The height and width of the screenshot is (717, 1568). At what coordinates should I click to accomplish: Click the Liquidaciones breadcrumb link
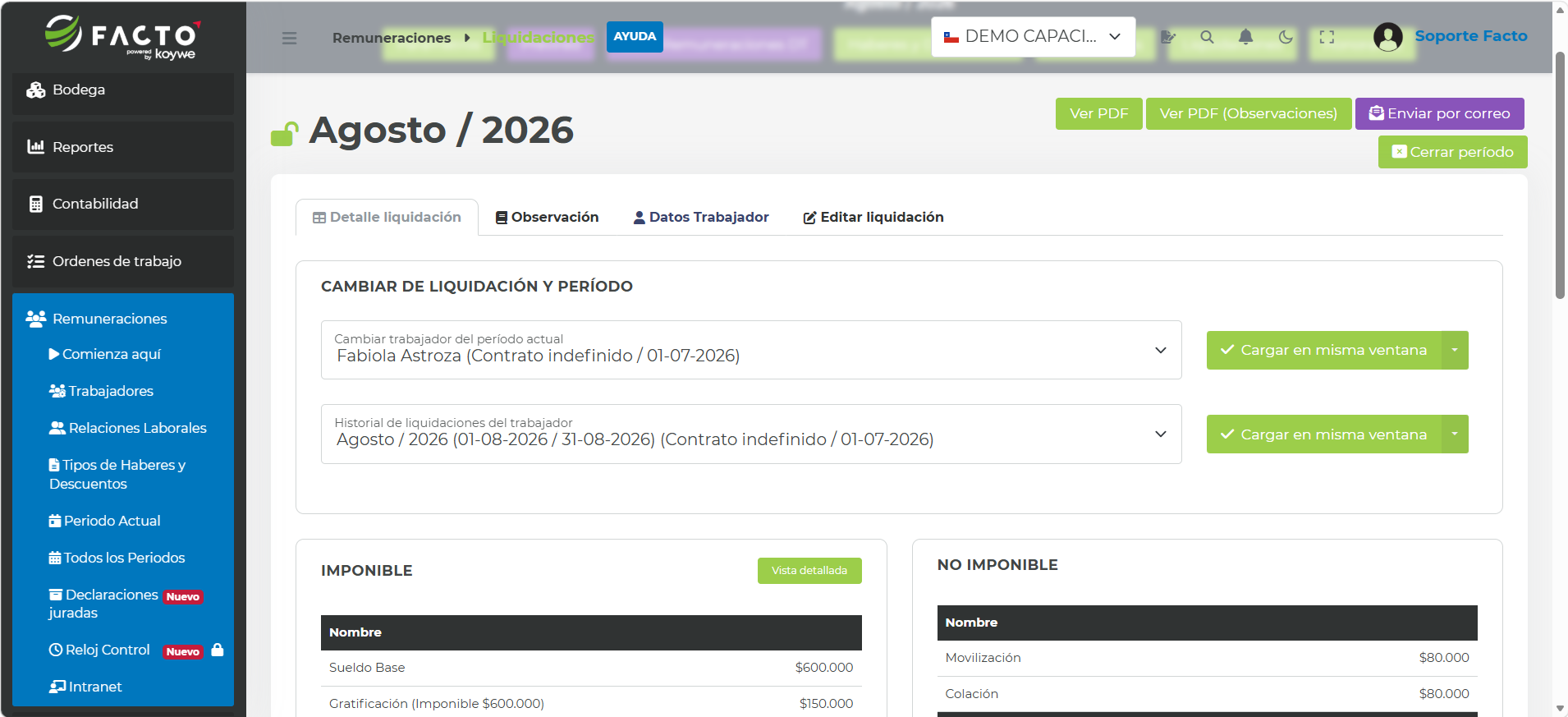[x=538, y=38]
